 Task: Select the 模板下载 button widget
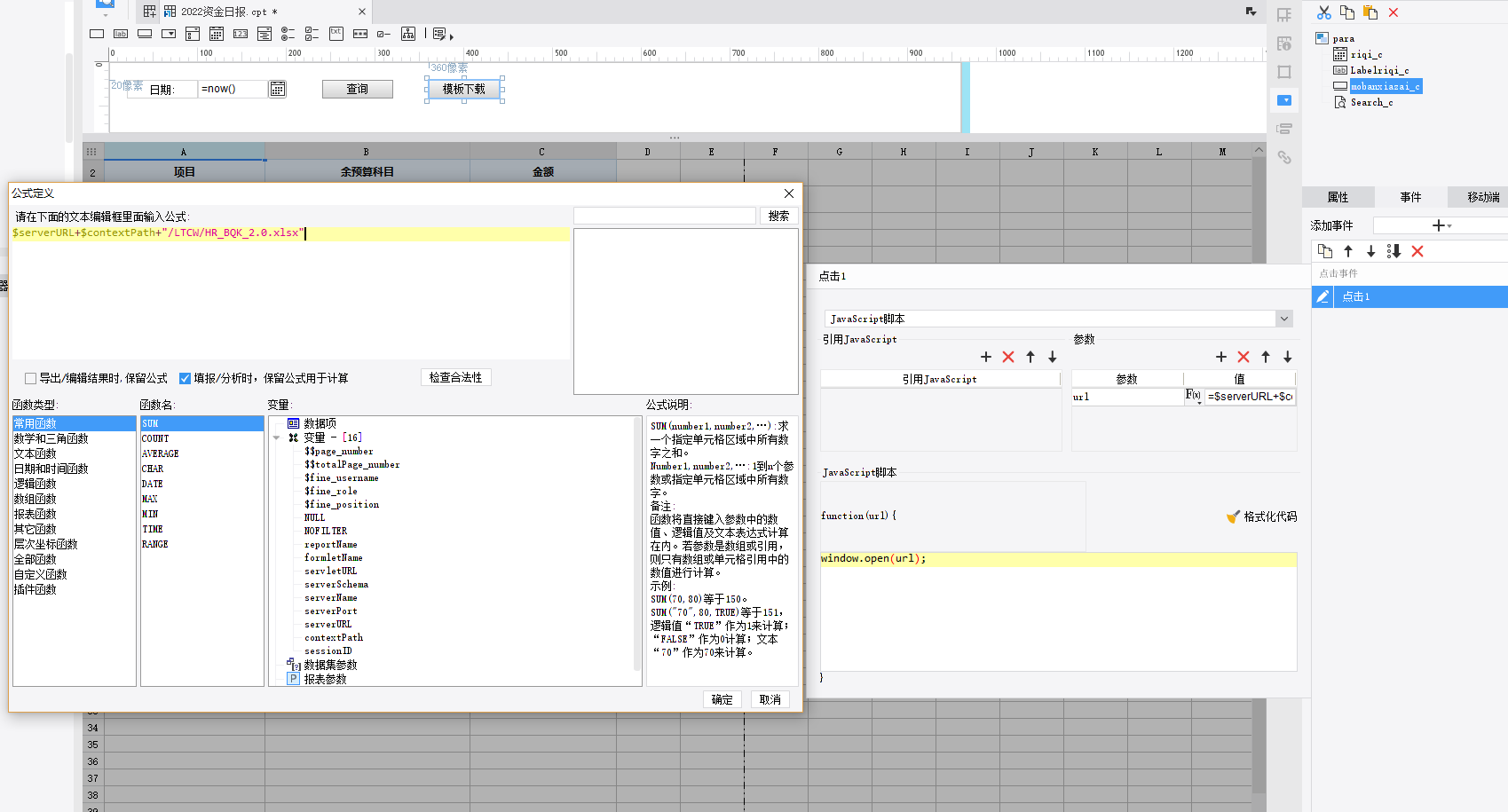(464, 89)
